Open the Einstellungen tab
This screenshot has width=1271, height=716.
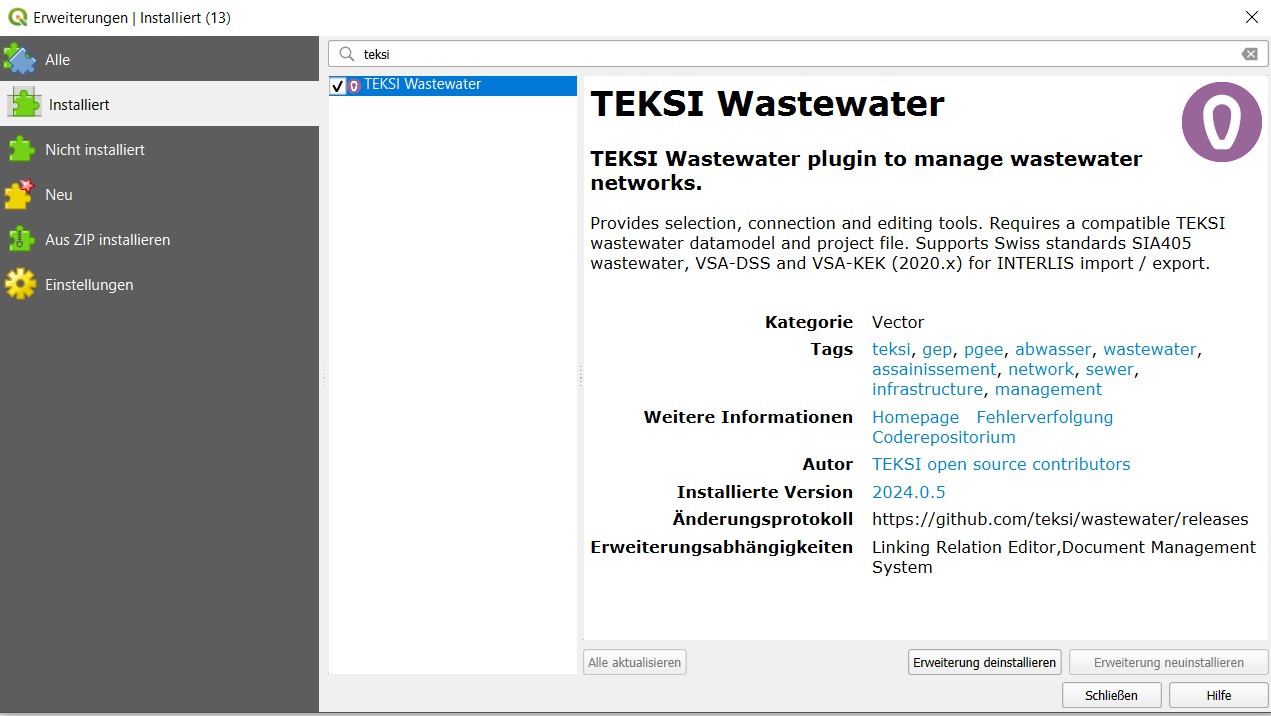(159, 284)
